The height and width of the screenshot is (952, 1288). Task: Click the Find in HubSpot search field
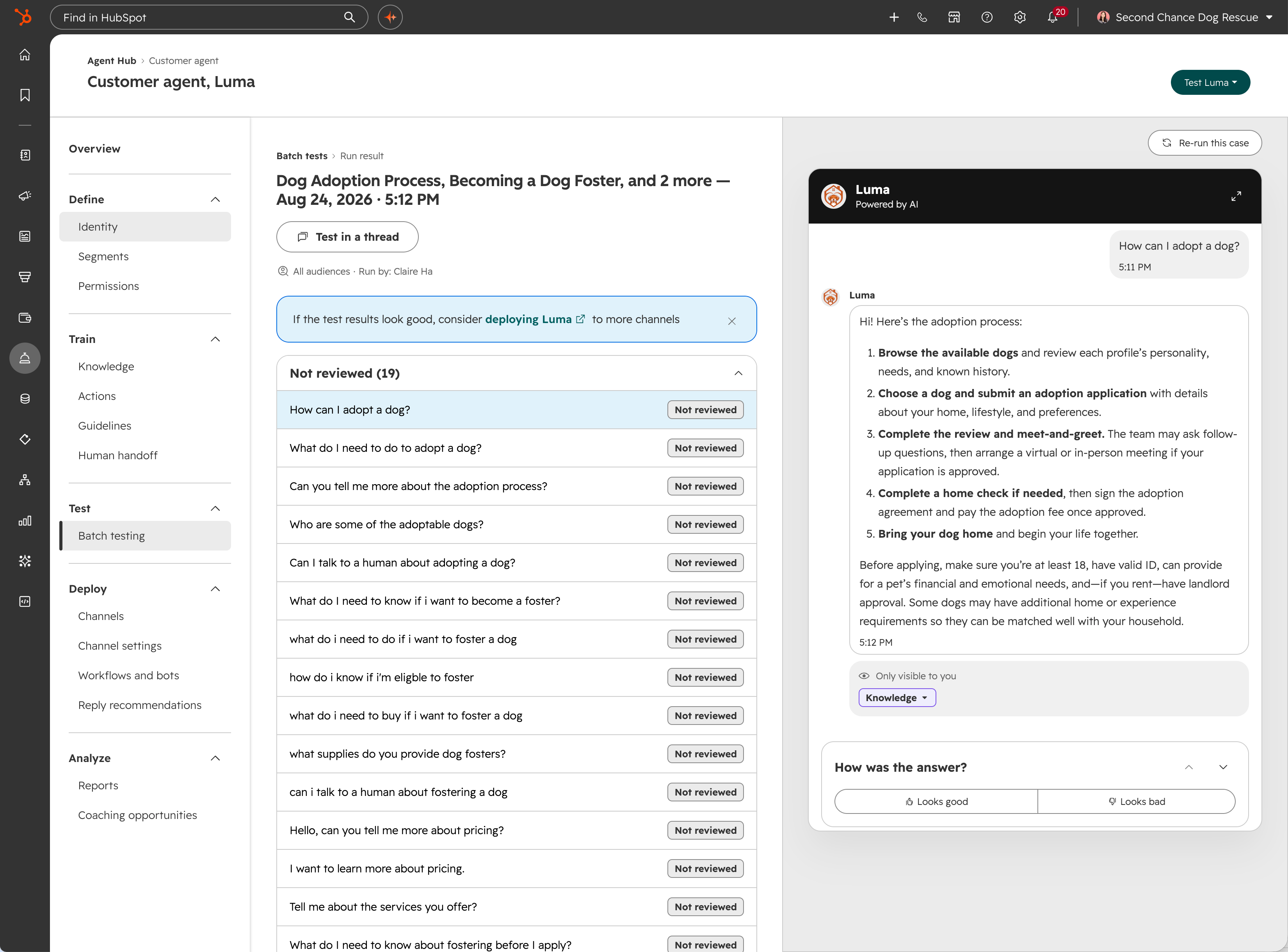(x=209, y=17)
